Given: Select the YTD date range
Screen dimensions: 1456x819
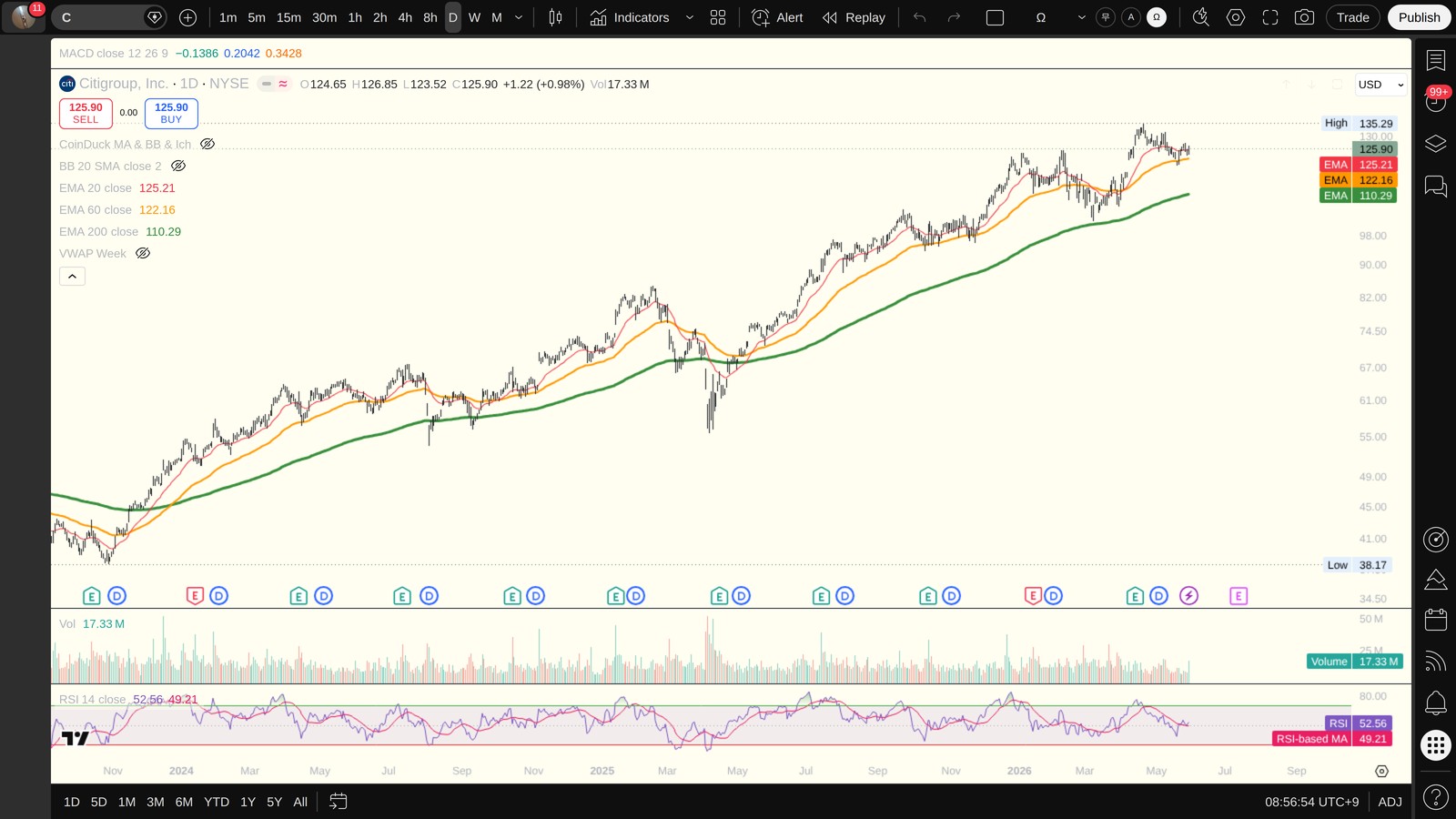Looking at the screenshot, I should (x=217, y=802).
